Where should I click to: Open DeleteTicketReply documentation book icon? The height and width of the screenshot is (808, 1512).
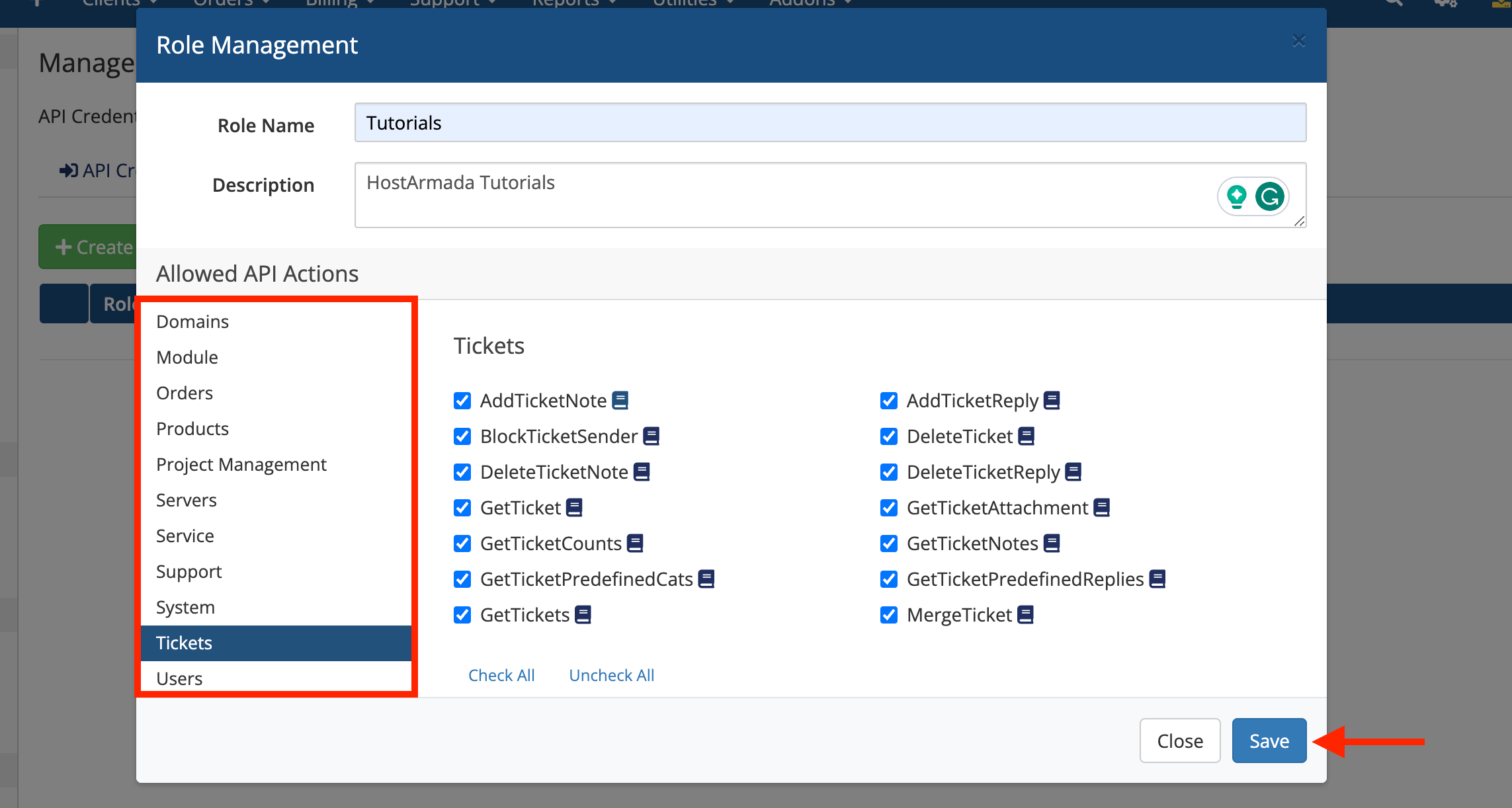(1073, 472)
